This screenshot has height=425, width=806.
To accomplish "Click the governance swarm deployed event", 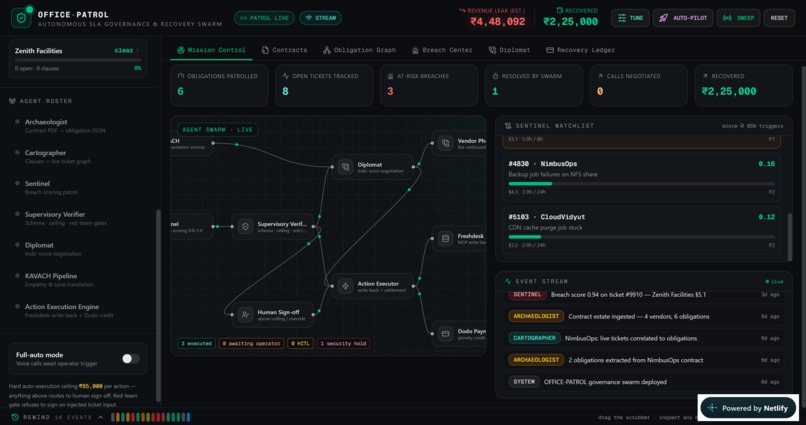I will coord(645,382).
